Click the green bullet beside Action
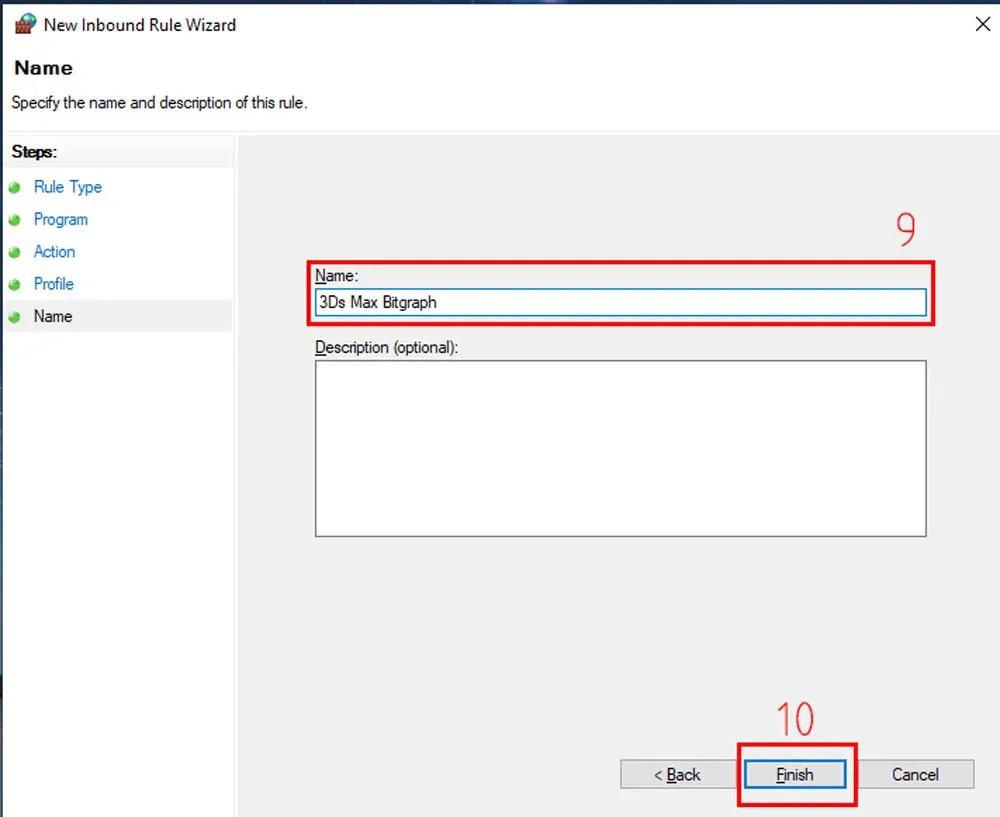The width and height of the screenshot is (1000, 817). tap(15, 252)
